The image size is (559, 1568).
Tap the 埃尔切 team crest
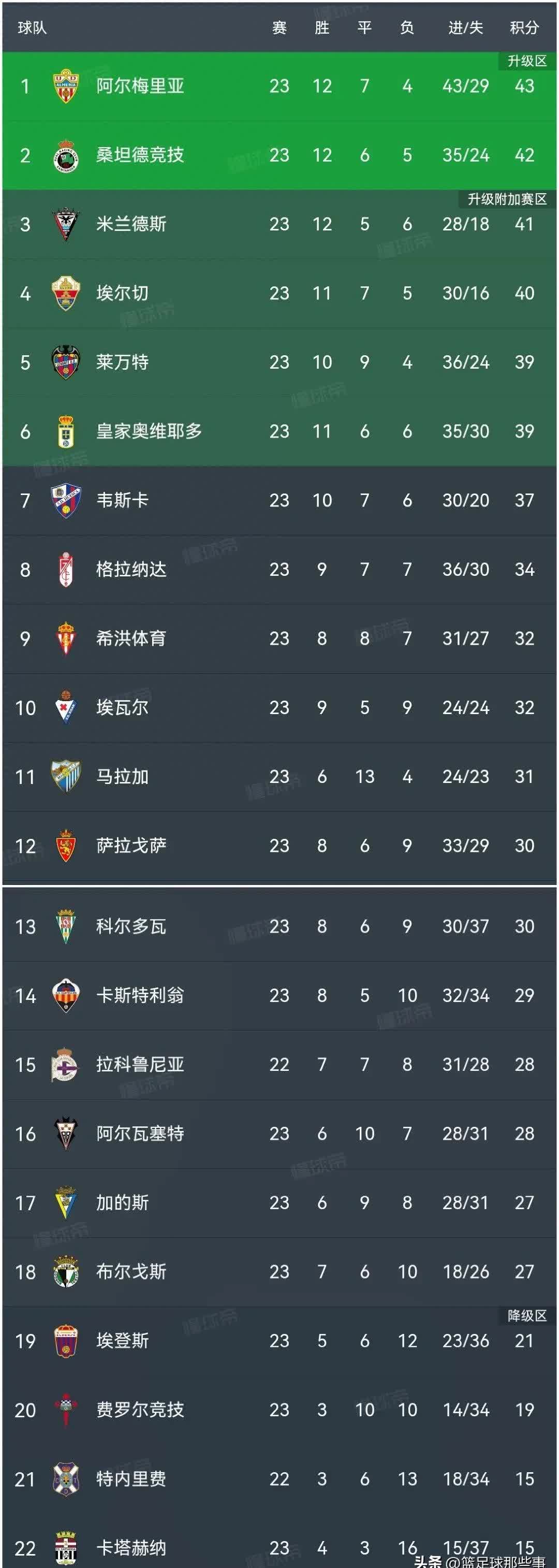click(x=66, y=294)
